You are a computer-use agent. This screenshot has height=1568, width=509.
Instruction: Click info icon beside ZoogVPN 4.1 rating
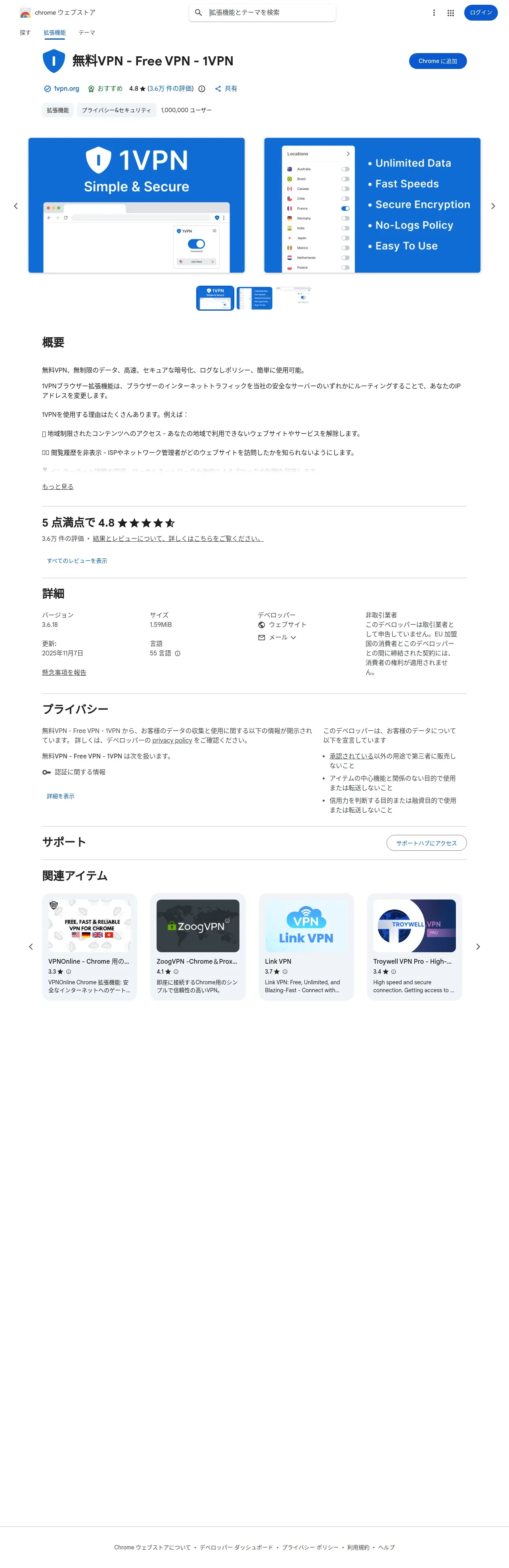176,972
